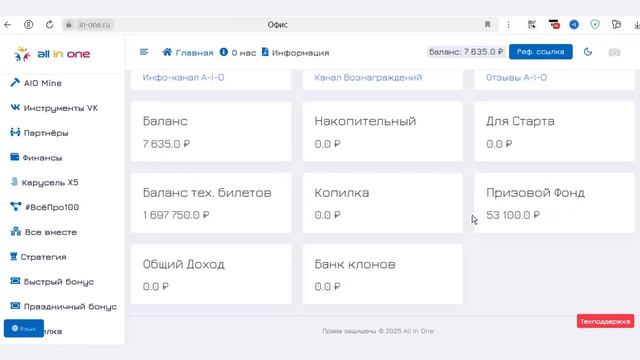Open the Инфо-канал A-I-O link

(x=183, y=77)
